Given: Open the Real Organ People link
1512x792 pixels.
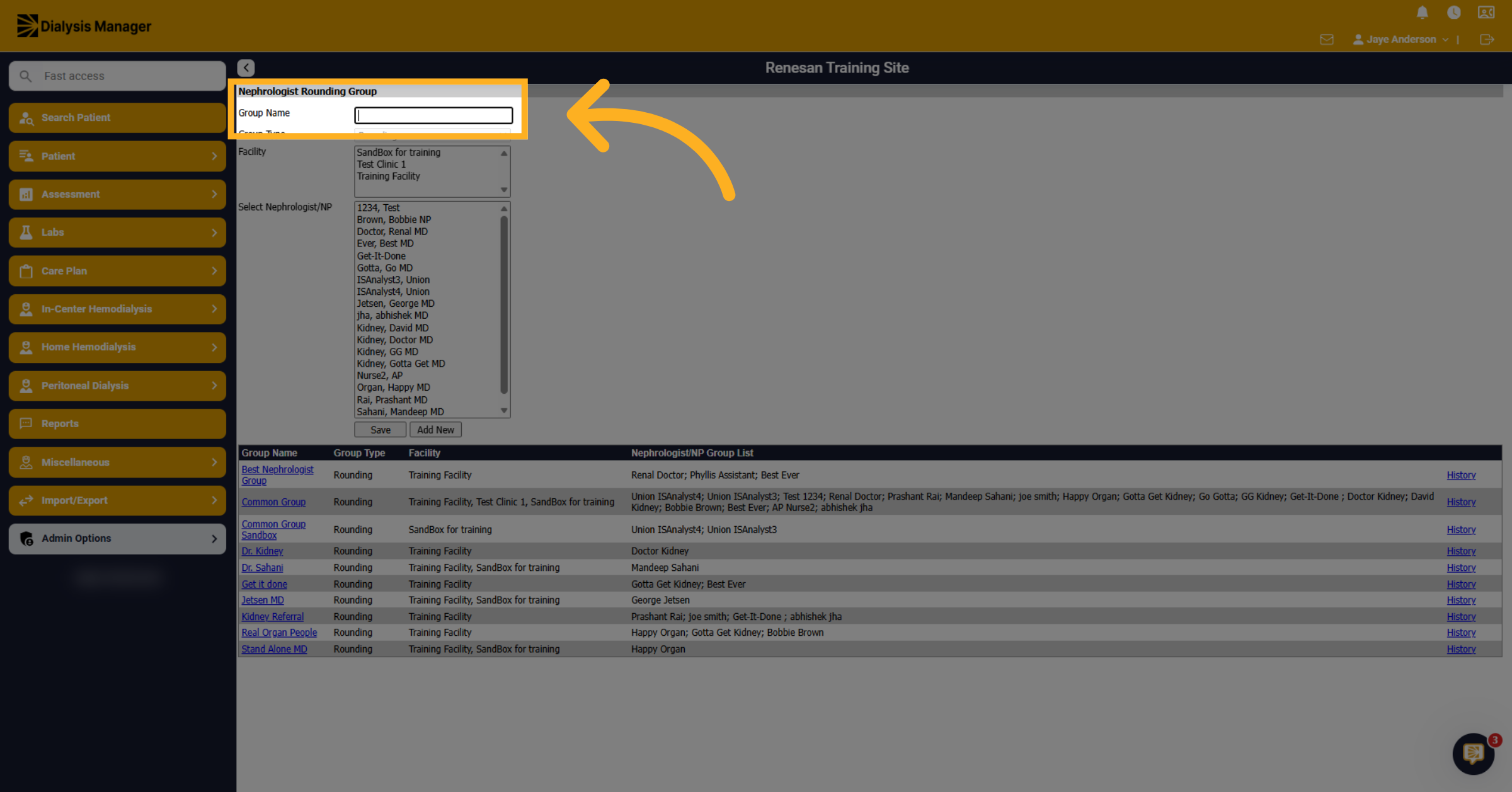Looking at the screenshot, I should [279, 633].
